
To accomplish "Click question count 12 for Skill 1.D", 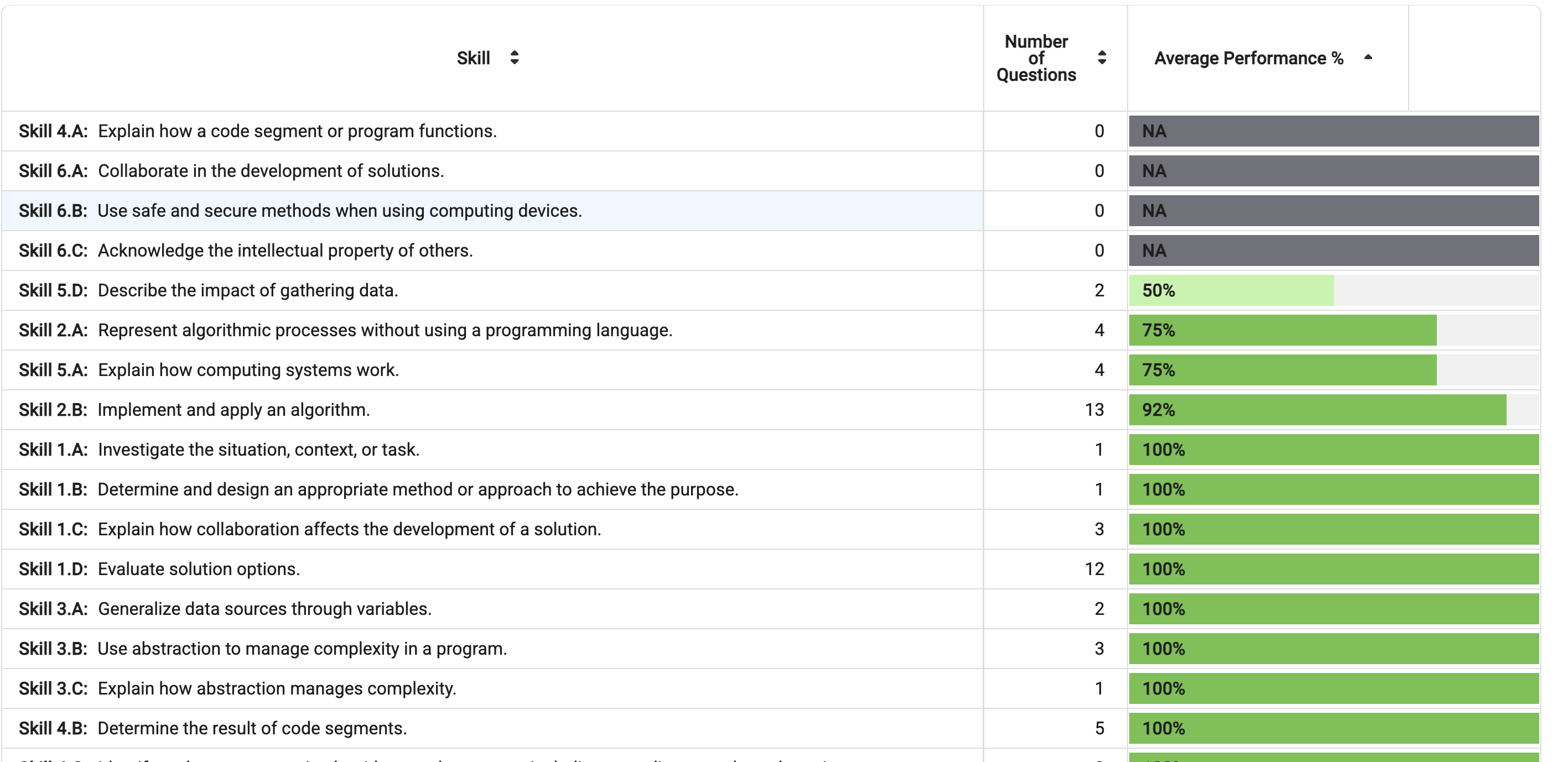I will coord(1094,569).
